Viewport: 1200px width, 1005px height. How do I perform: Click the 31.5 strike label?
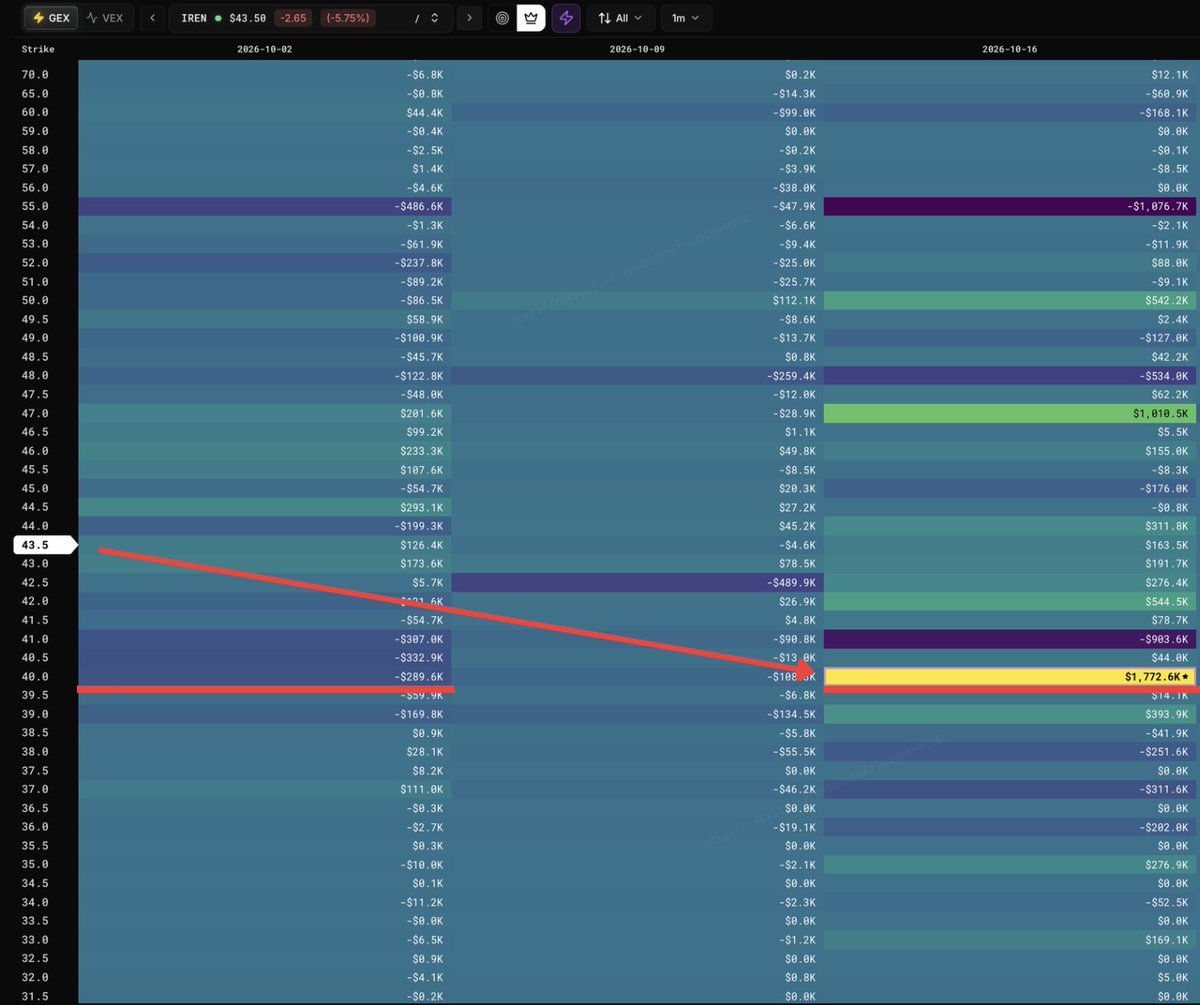click(35, 996)
